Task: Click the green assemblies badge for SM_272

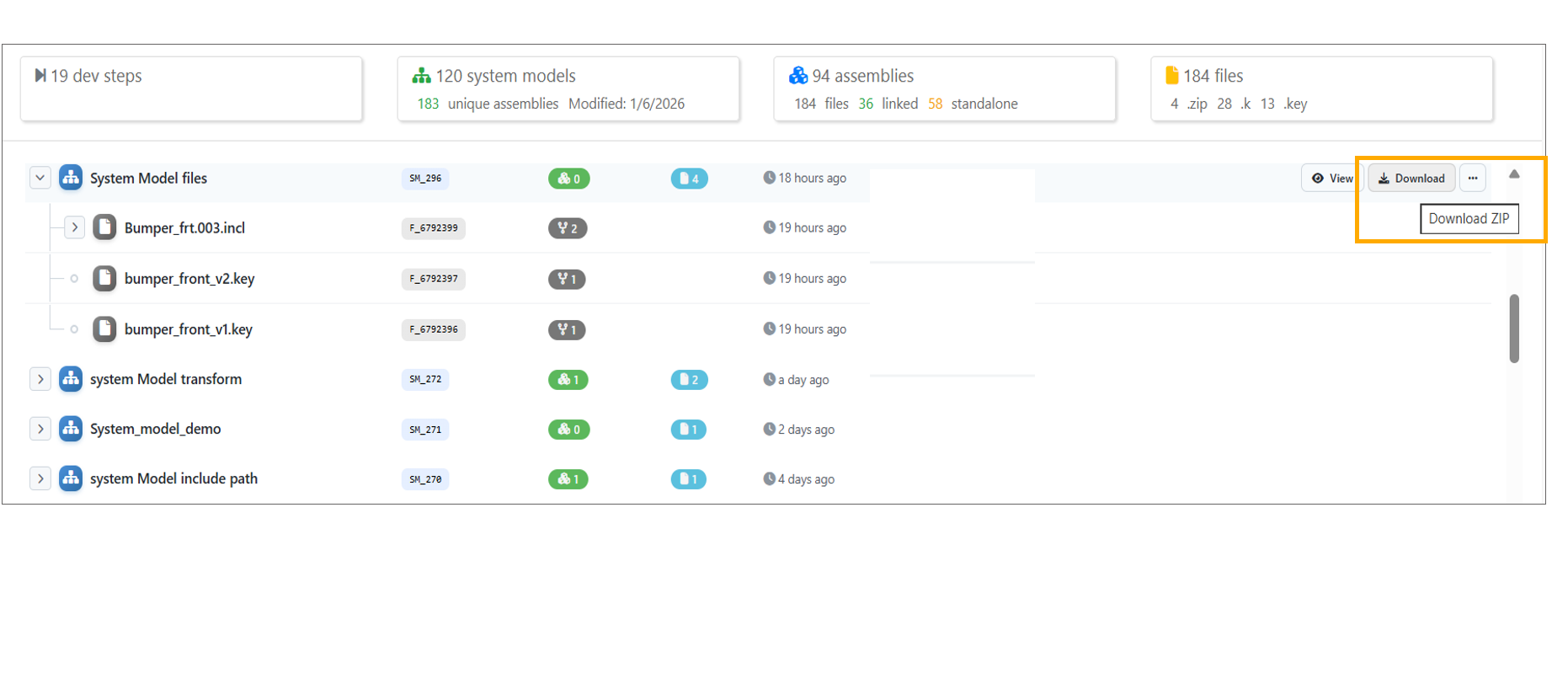Action: pos(568,380)
